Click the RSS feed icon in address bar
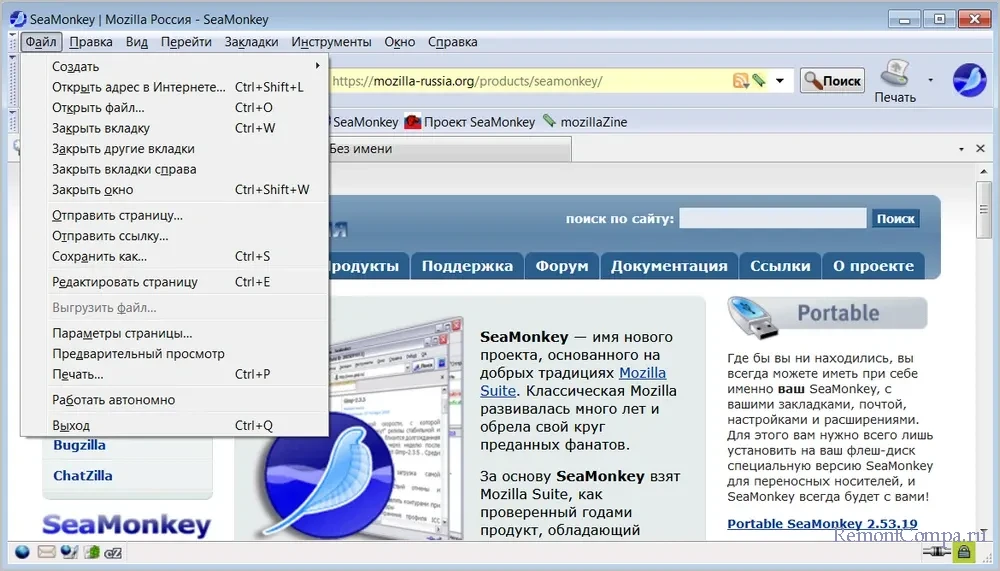Image resolution: width=1000 pixels, height=571 pixels. pos(740,81)
